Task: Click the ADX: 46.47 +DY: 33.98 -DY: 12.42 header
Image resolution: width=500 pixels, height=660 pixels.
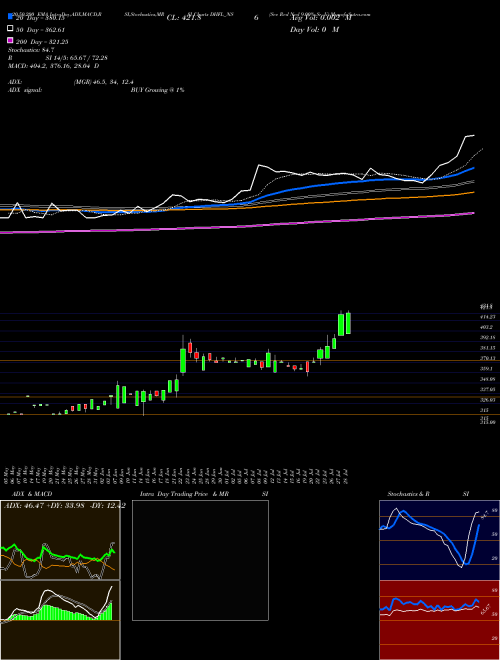Action: (x=64, y=506)
